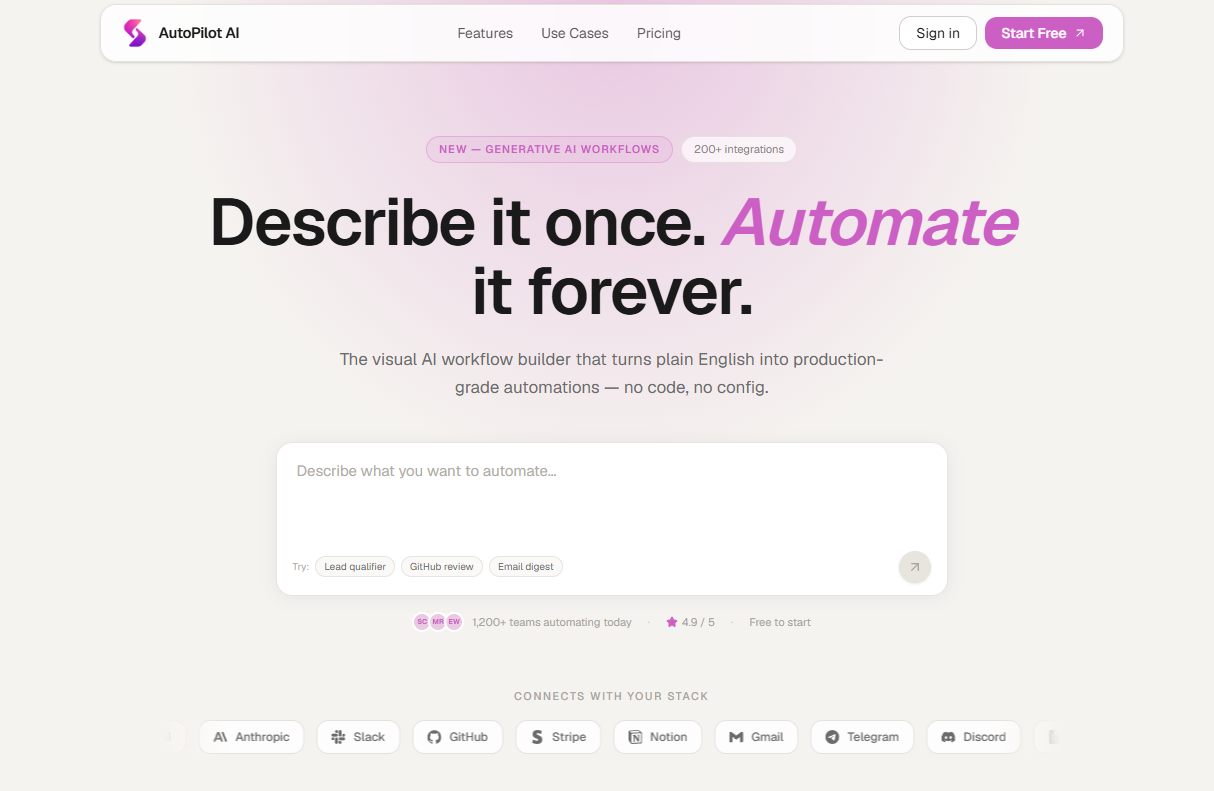Click the Stripe integration chip
This screenshot has height=791, width=1214.
558,737
